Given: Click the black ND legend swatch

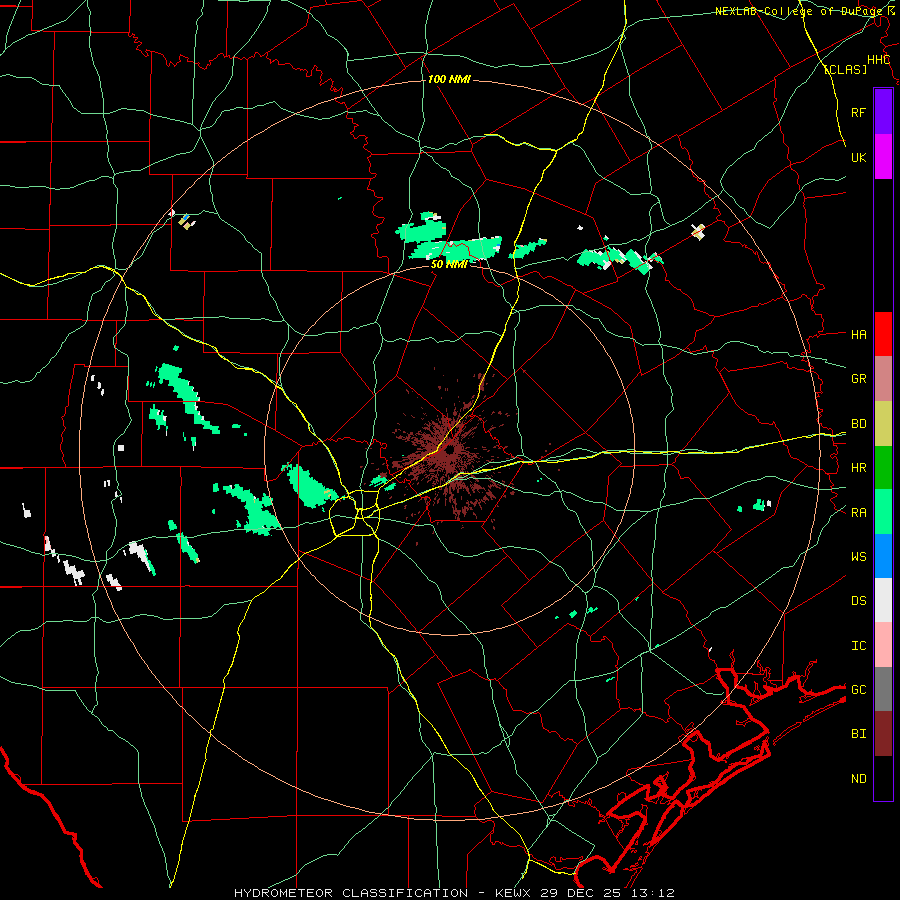Looking at the screenshot, I should [x=883, y=778].
